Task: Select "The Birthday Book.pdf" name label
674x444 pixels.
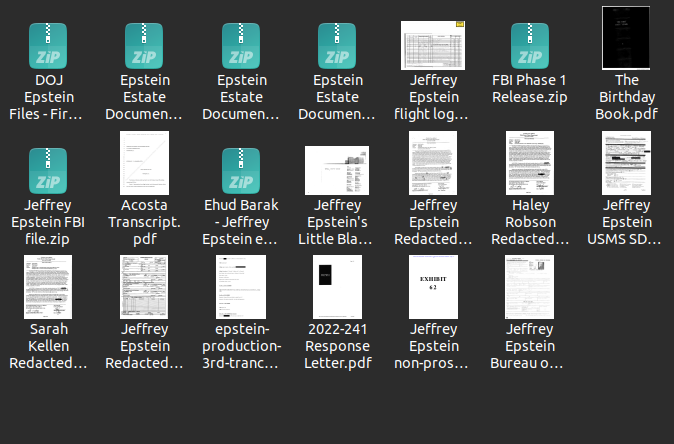Action: [626, 97]
